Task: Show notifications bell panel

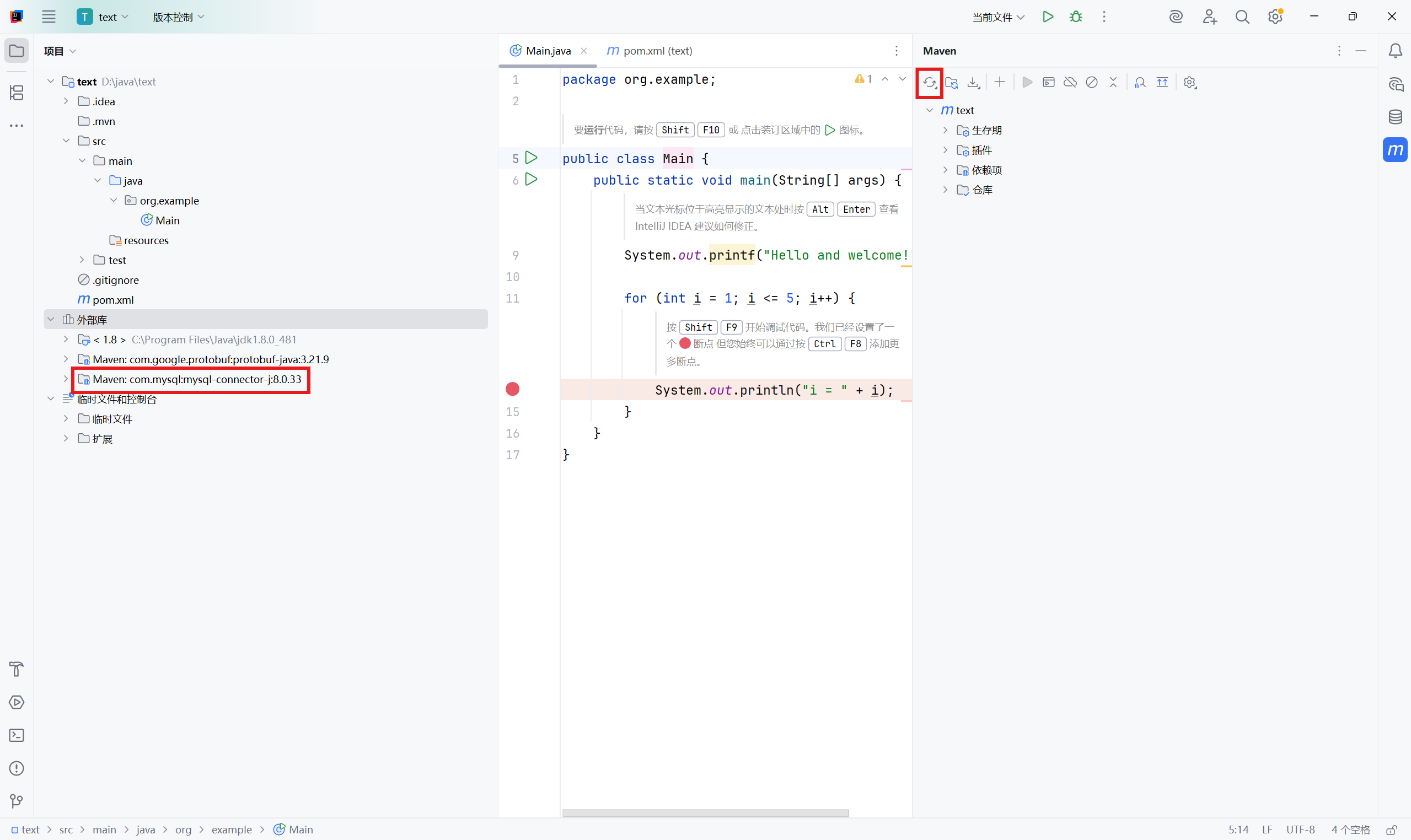Action: (x=1395, y=51)
